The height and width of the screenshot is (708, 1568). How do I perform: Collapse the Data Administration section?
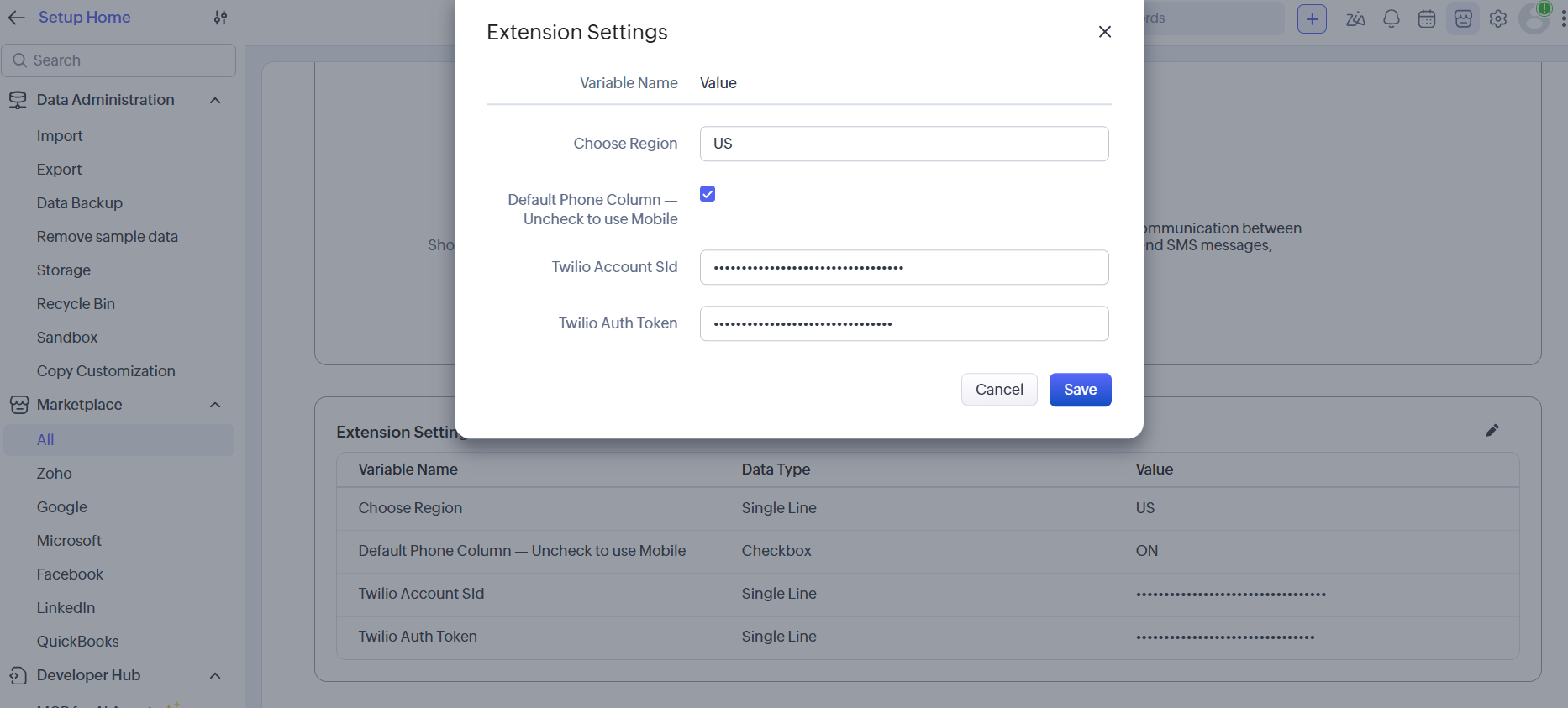pos(215,100)
